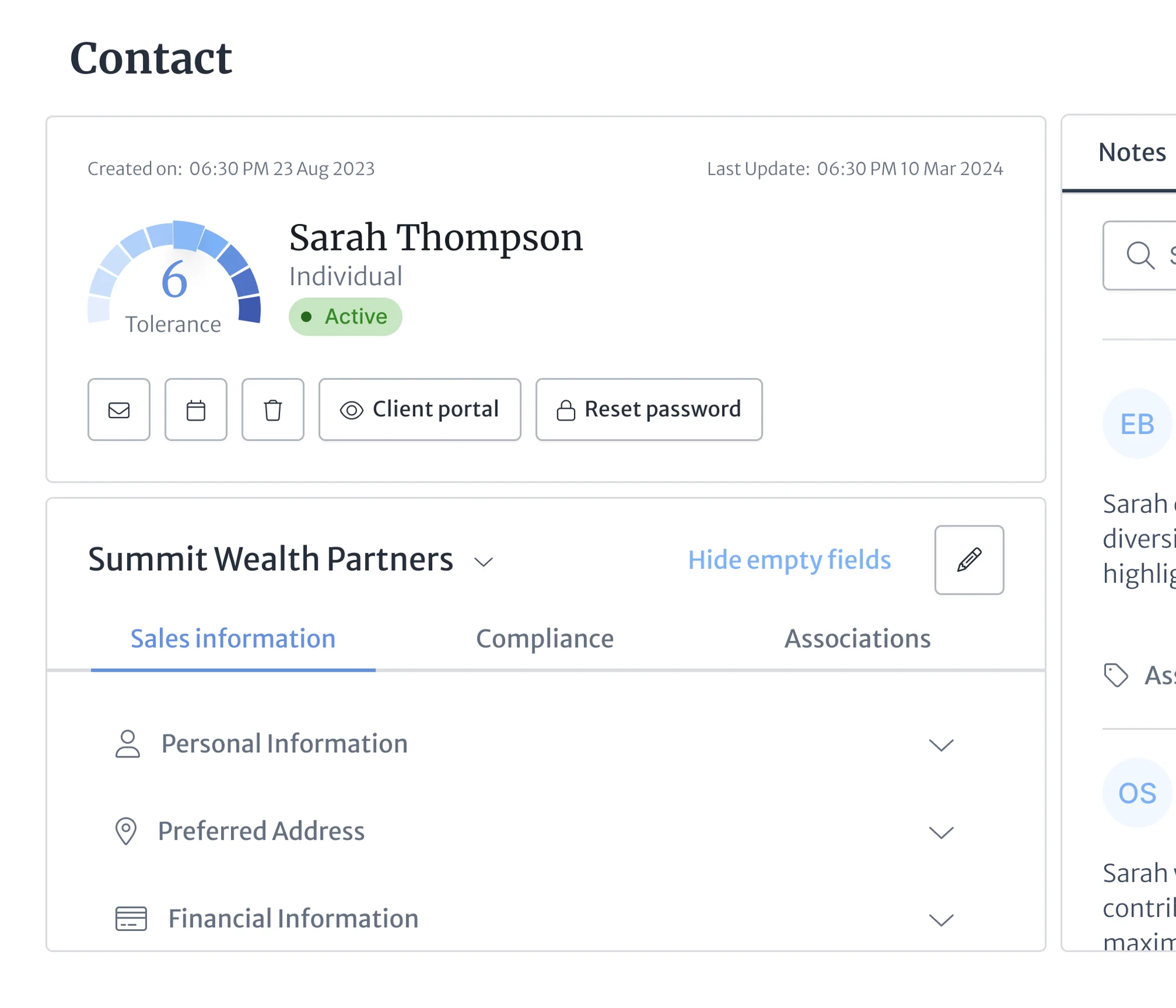The height and width of the screenshot is (1008, 1176).
Task: Open the Associations tab
Action: pyautogui.click(x=857, y=639)
